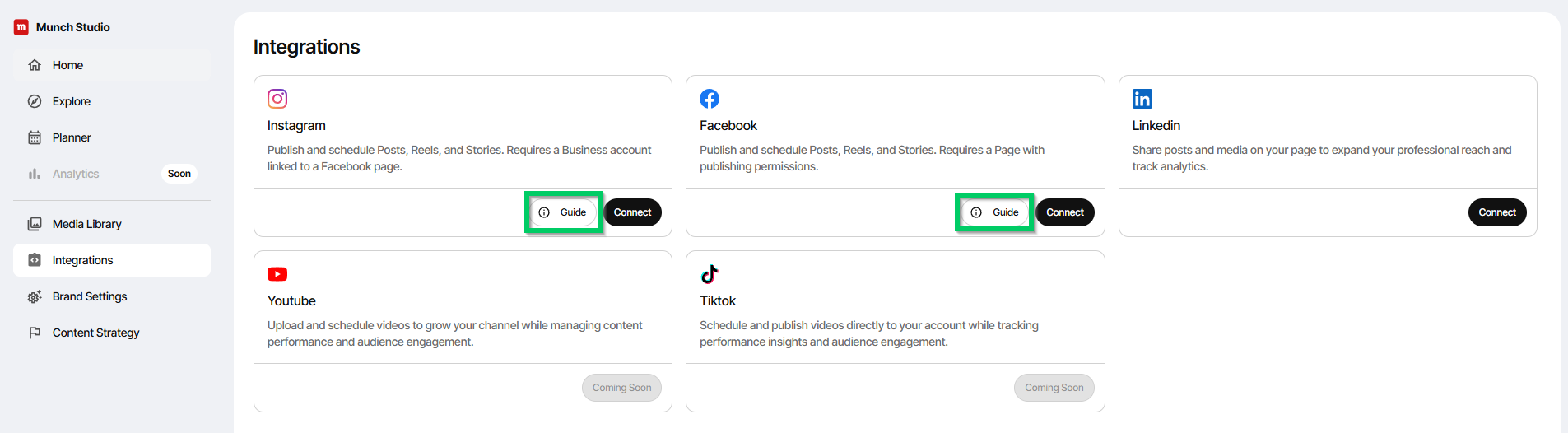Image resolution: width=1568 pixels, height=433 pixels.
Task: Click the TikTok logo icon
Action: pyautogui.click(x=710, y=274)
